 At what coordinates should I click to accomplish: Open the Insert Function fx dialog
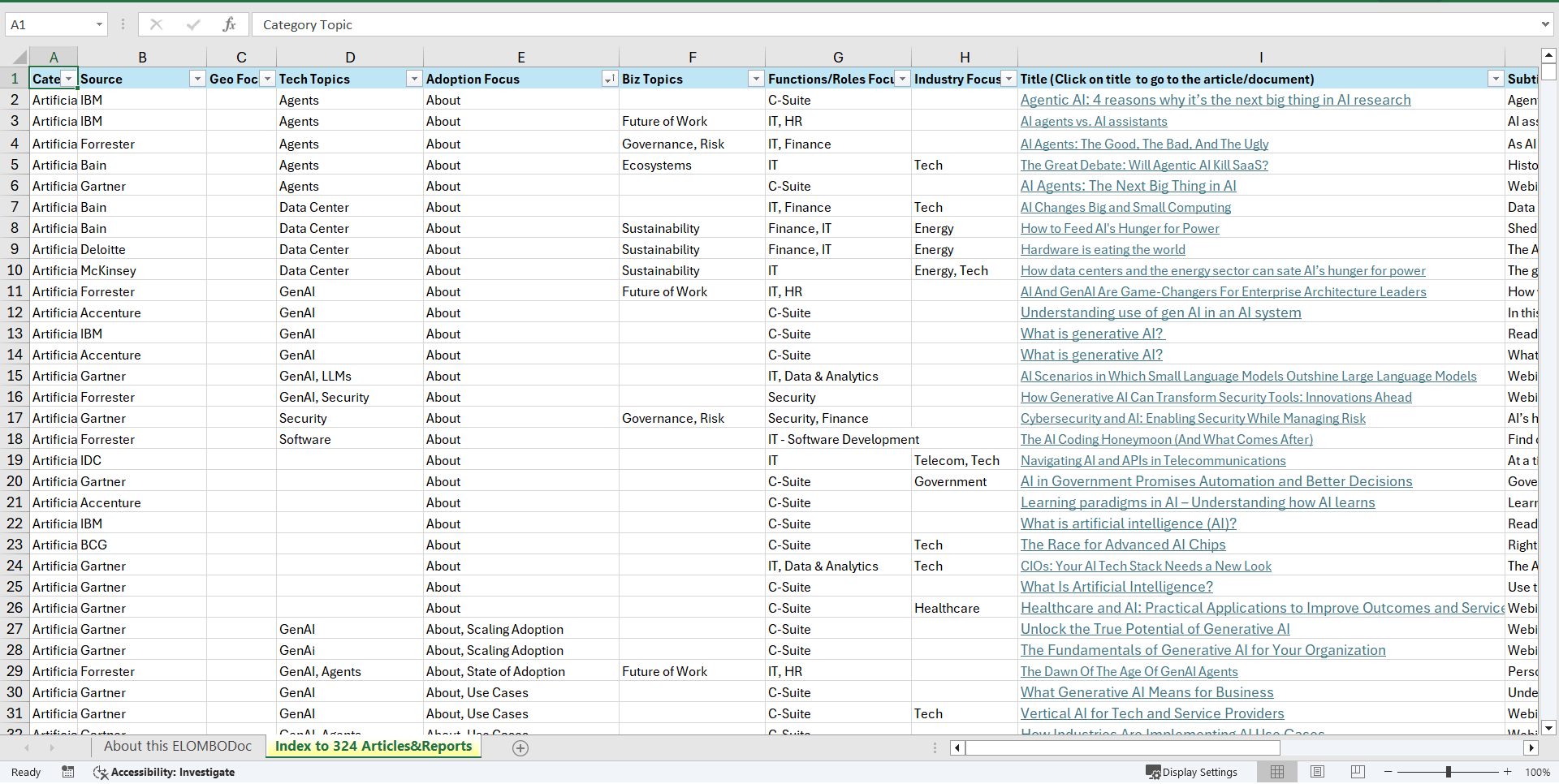pyautogui.click(x=230, y=24)
